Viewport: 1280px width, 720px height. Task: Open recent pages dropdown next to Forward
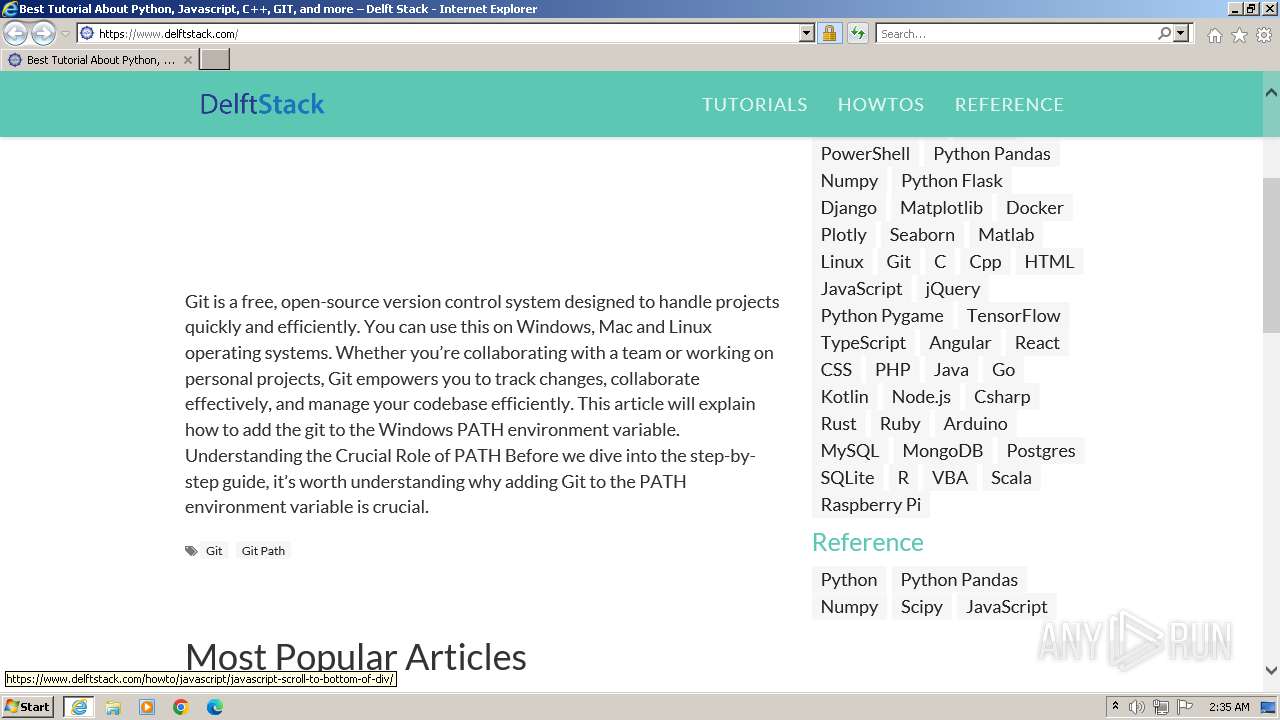[65, 34]
